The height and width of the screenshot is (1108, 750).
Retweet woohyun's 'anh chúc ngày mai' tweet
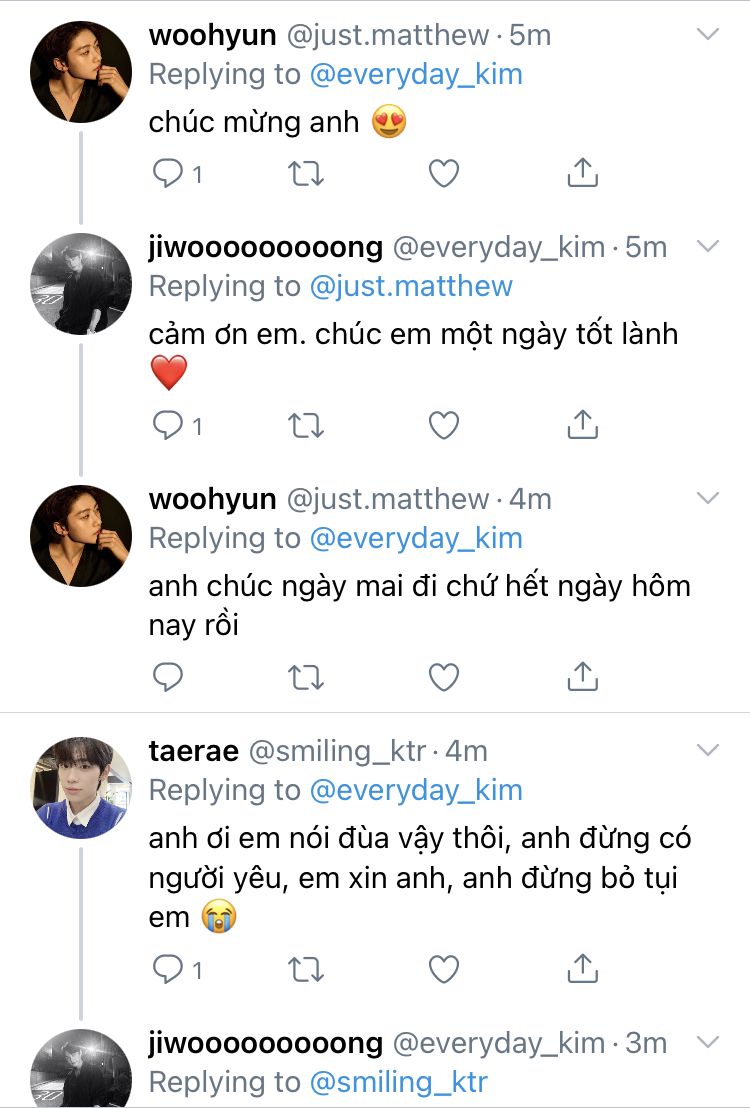pos(306,678)
